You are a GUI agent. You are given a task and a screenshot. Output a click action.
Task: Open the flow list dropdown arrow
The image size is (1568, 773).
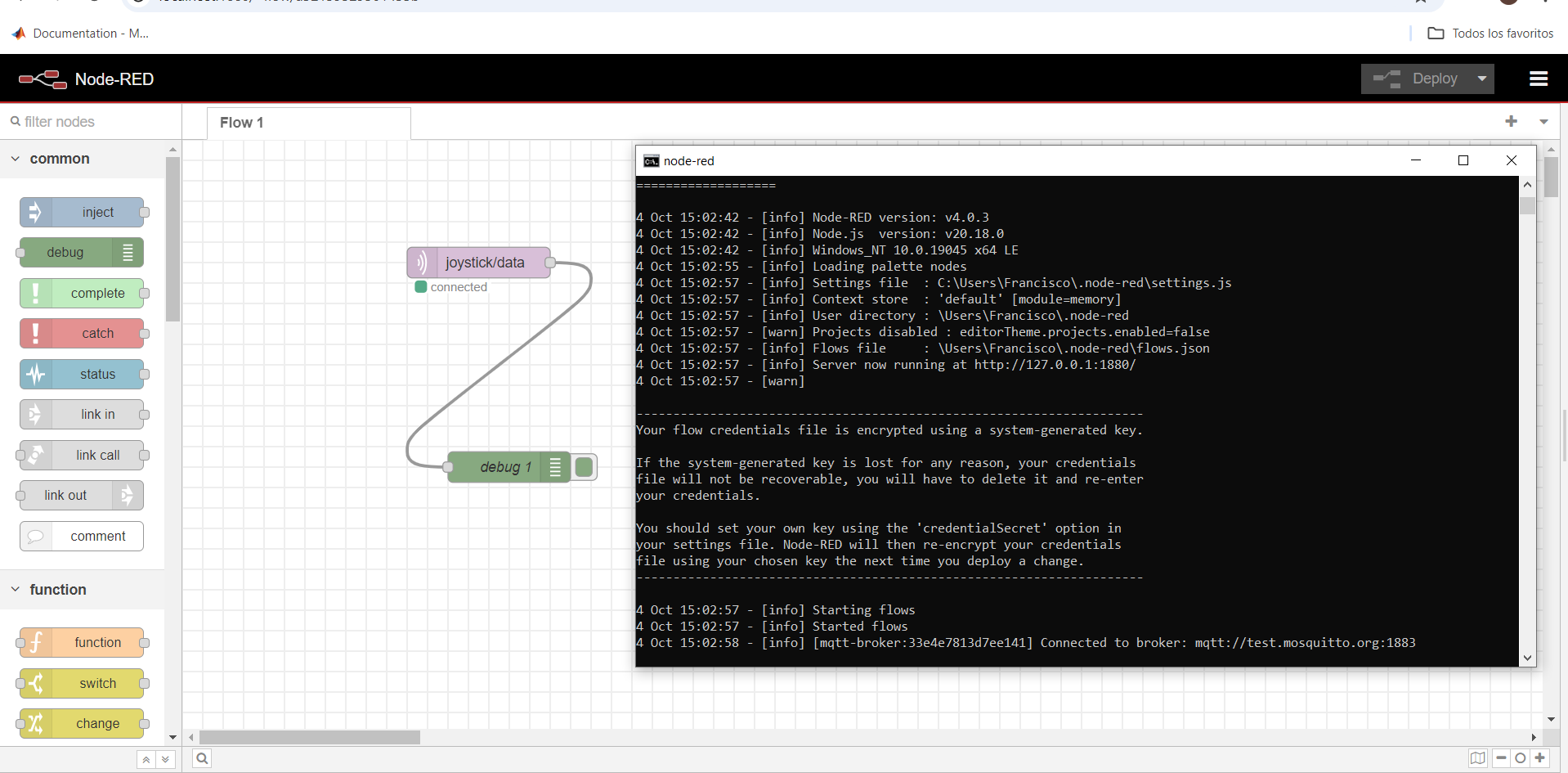pyautogui.click(x=1543, y=121)
